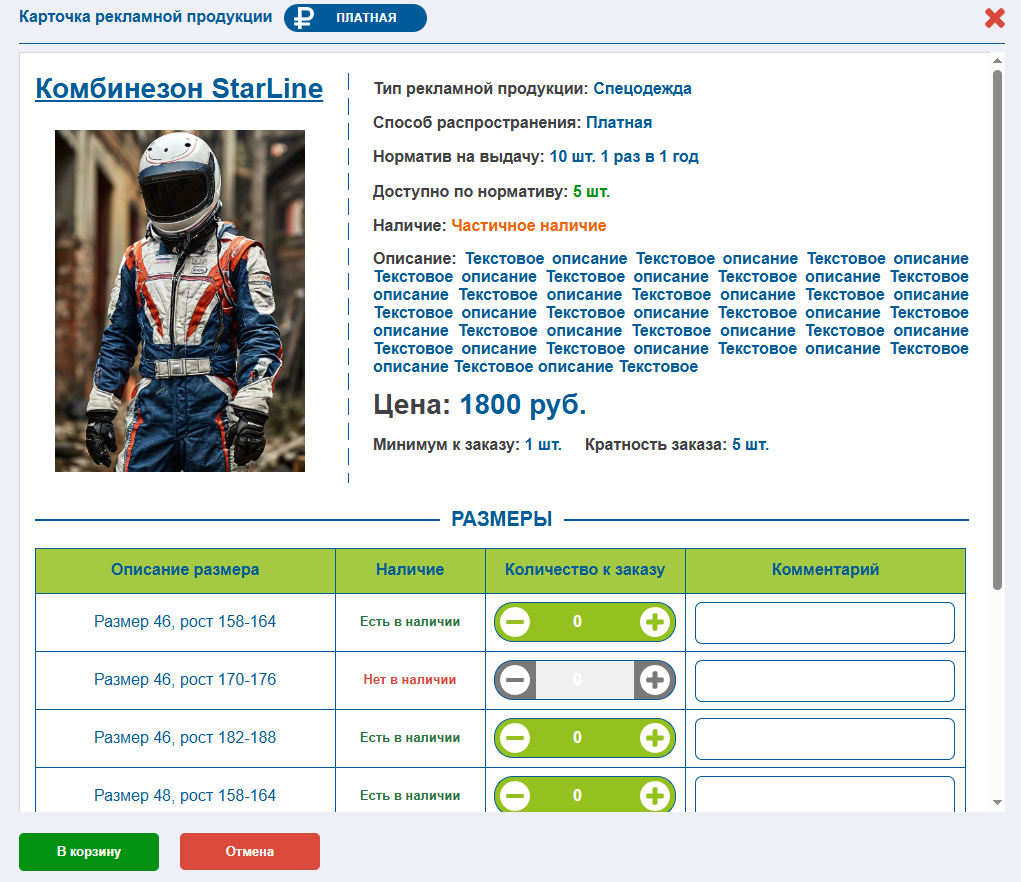The width and height of the screenshot is (1021, 882).
Task: Click the ruble icon in Платная badge
Action: [303, 18]
